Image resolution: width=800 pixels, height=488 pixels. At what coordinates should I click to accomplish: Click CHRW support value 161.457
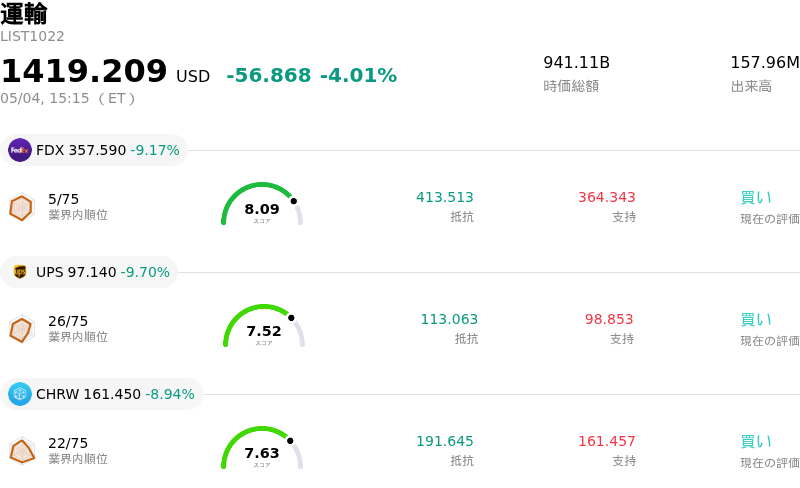[607, 441]
